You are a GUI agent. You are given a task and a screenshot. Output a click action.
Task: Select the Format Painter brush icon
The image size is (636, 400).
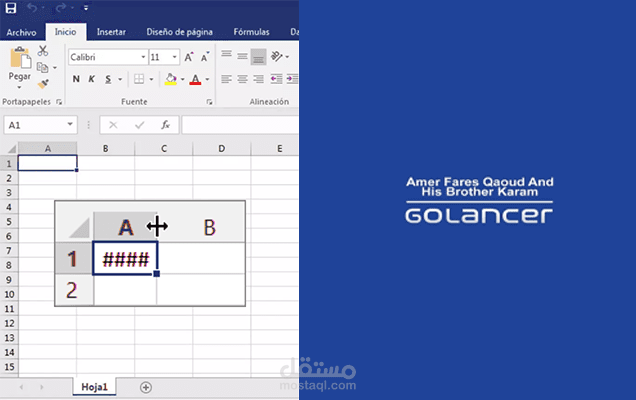[43, 84]
